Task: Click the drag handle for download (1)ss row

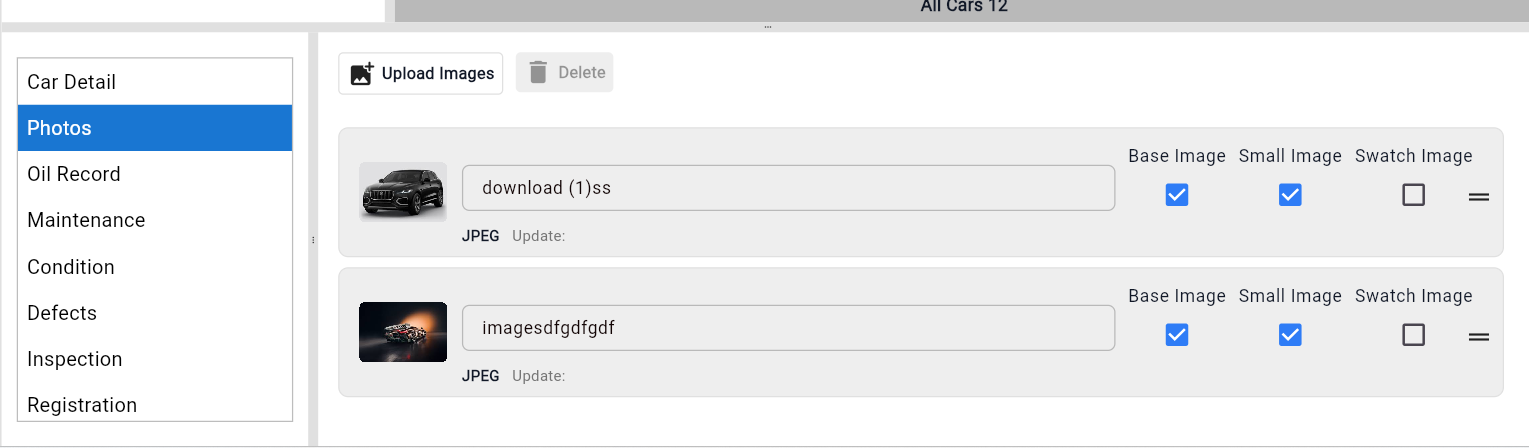Action: pyautogui.click(x=1478, y=197)
